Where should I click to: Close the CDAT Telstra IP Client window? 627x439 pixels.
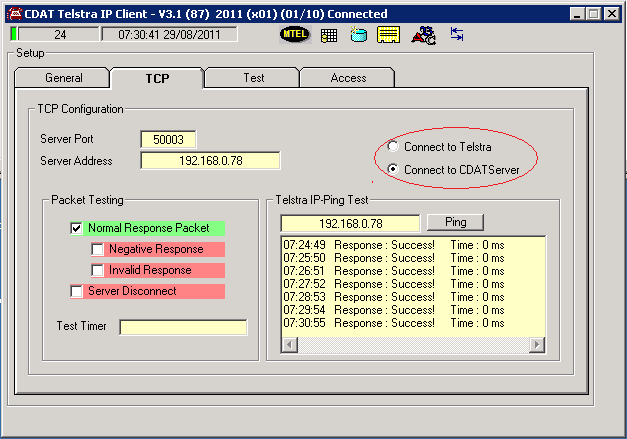click(x=612, y=14)
